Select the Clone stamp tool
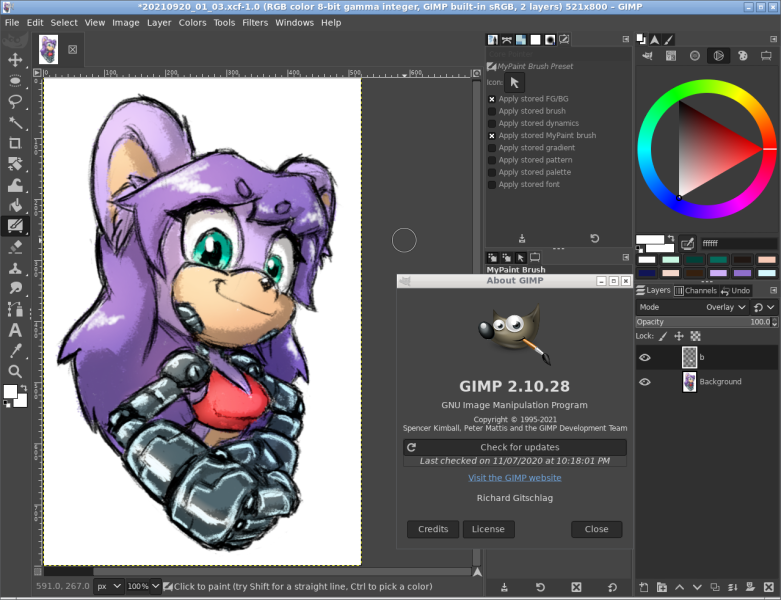This screenshot has height=600, width=781. coord(15,268)
